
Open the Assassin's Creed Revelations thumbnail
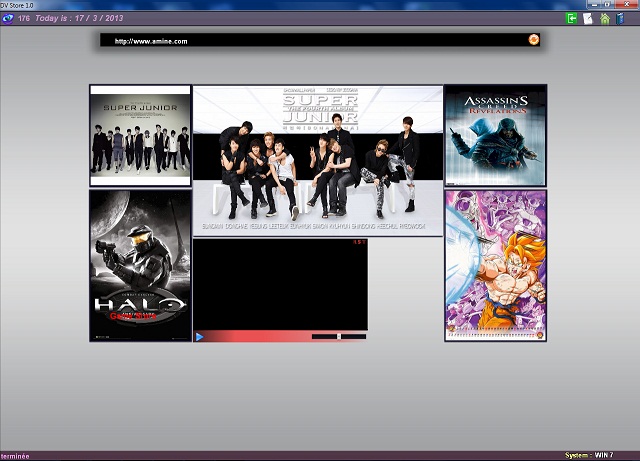496,136
